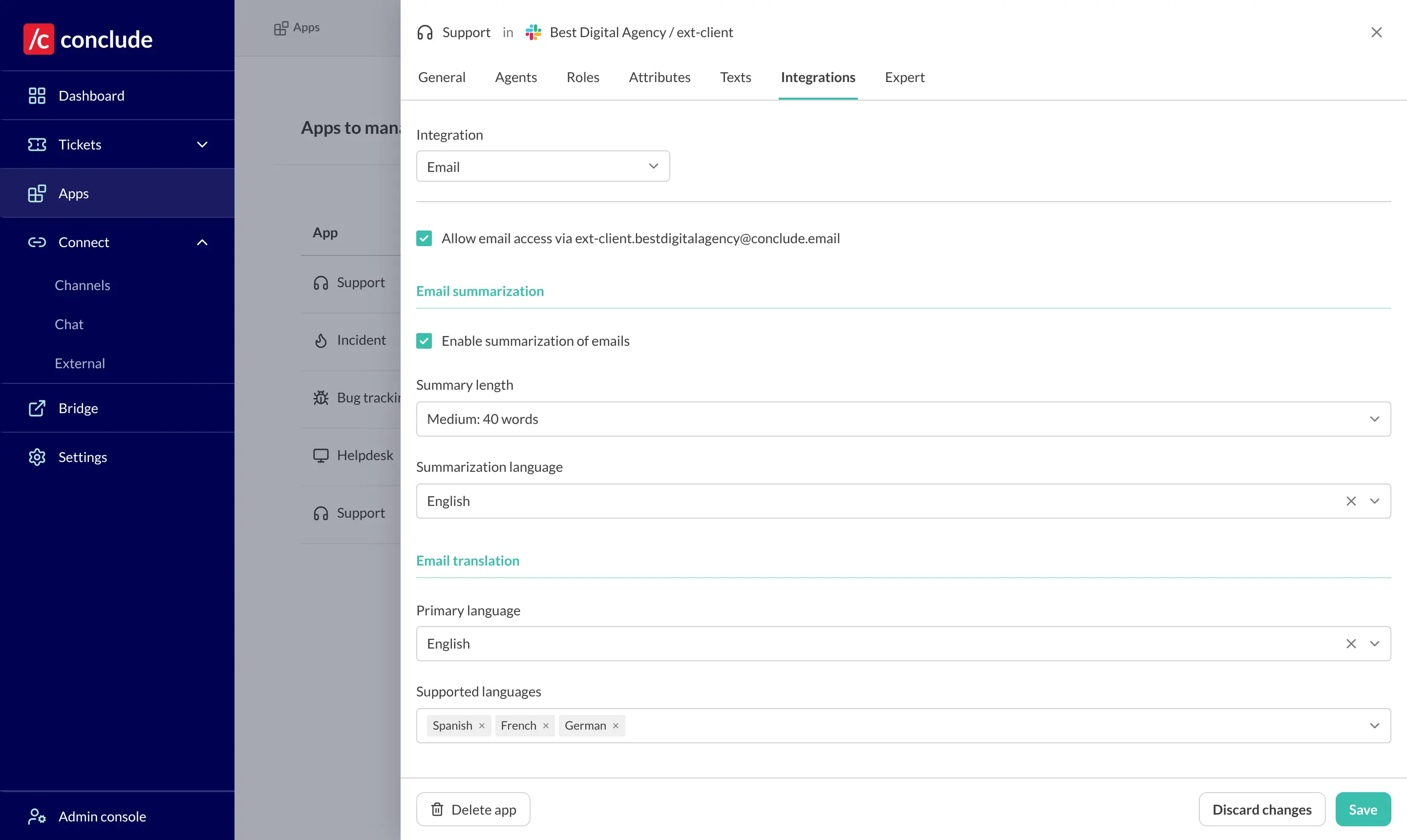Click the Apps breadcrumb icon

[x=281, y=28]
